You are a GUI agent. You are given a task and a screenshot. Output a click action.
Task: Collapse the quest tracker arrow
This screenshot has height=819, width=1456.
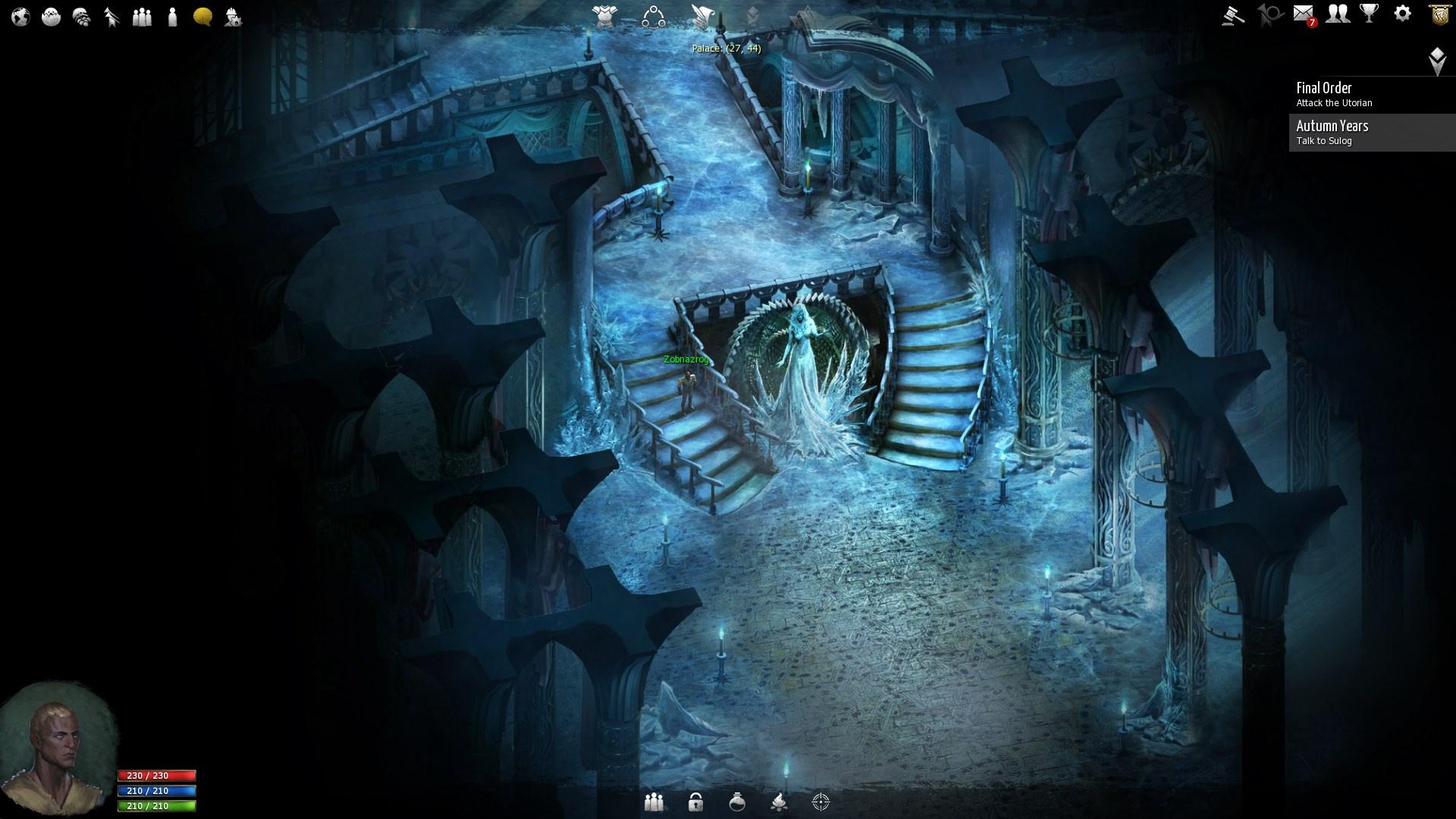[x=1437, y=61]
